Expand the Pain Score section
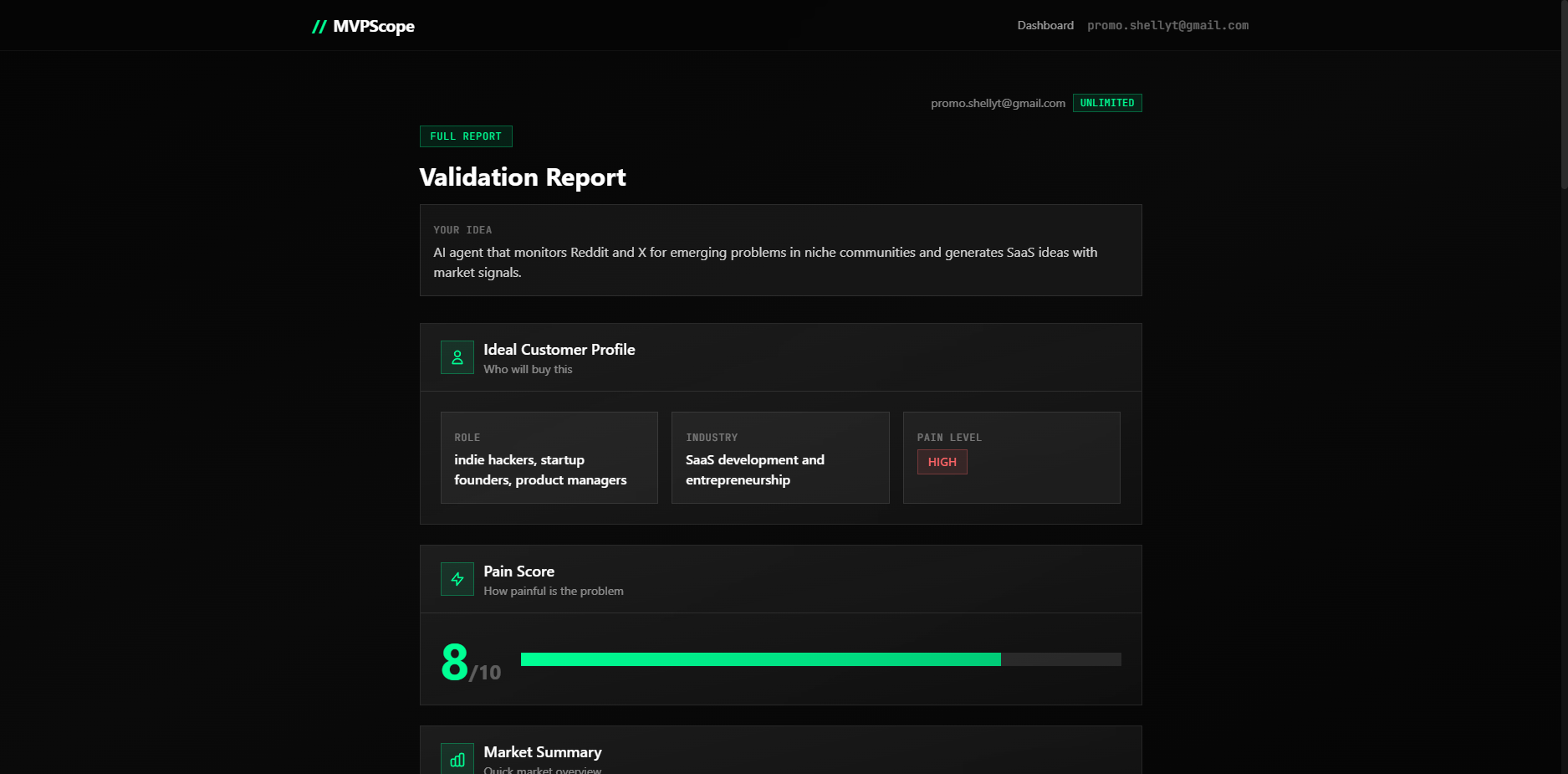 [519, 572]
